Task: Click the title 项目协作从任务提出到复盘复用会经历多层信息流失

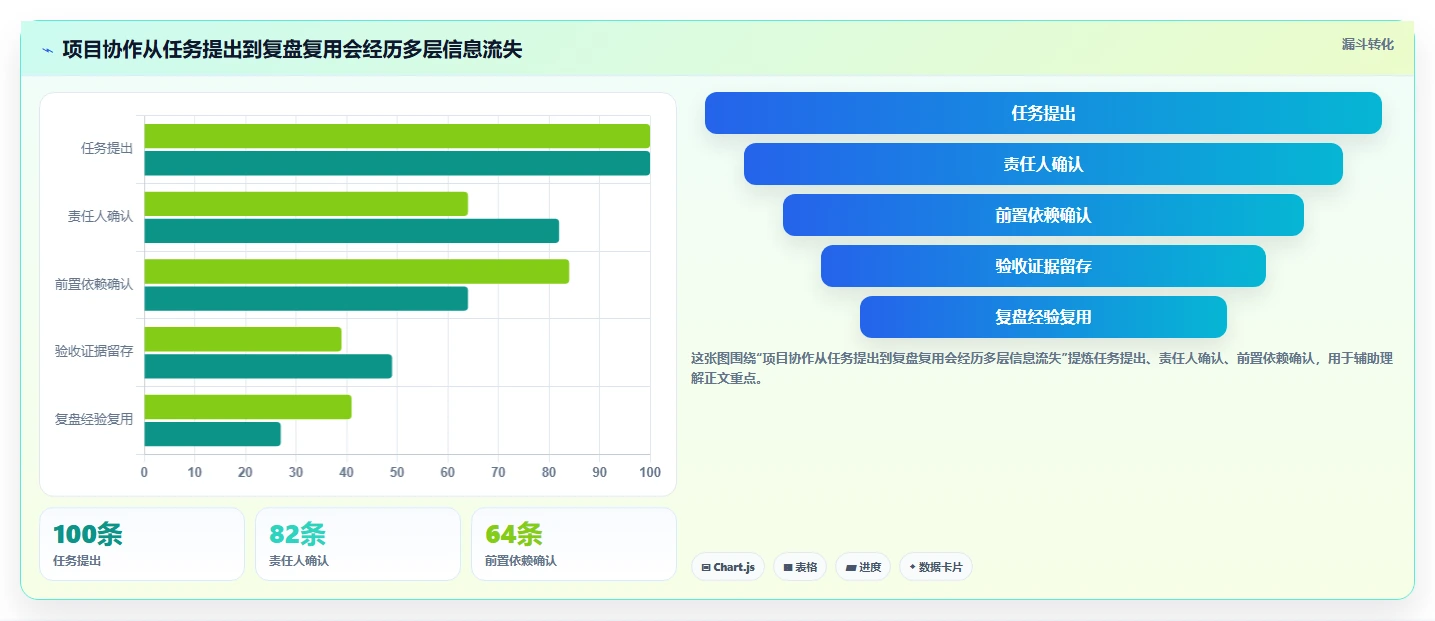Action: [x=292, y=50]
